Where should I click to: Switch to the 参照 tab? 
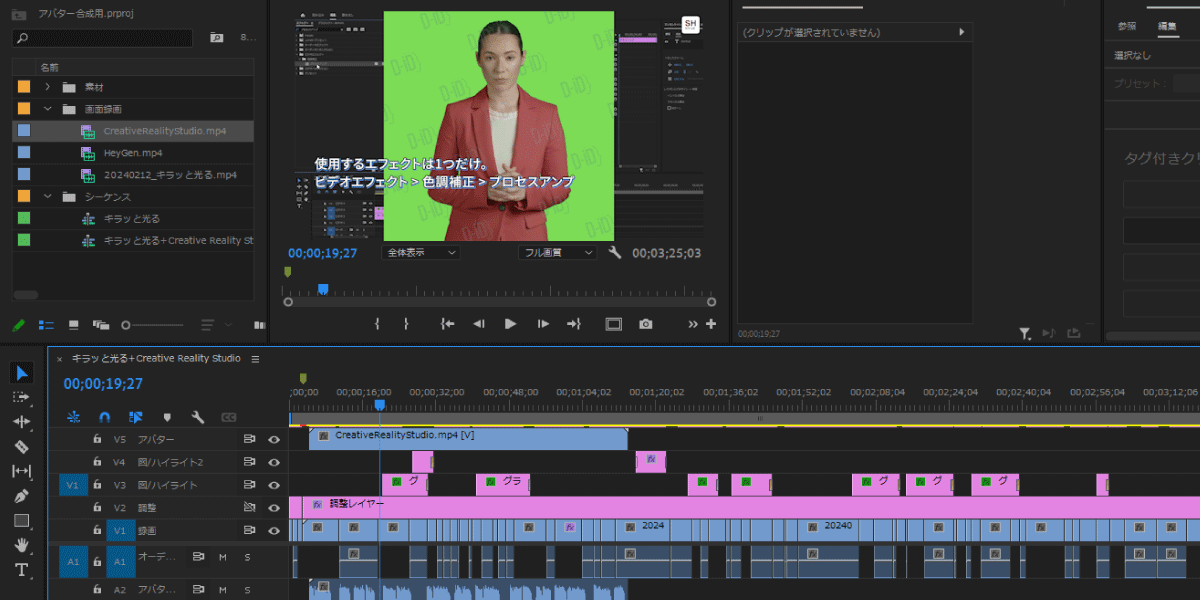pos(1127,26)
